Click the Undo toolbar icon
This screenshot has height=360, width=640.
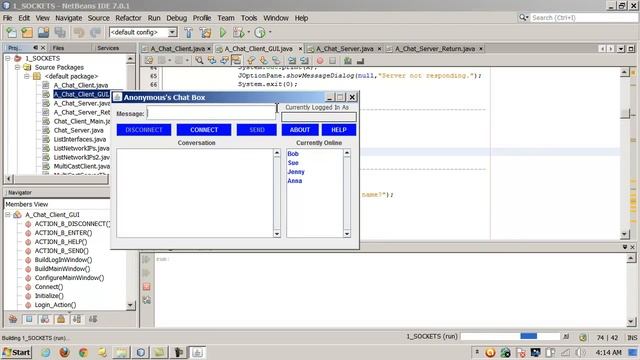pyautogui.click(x=79, y=32)
